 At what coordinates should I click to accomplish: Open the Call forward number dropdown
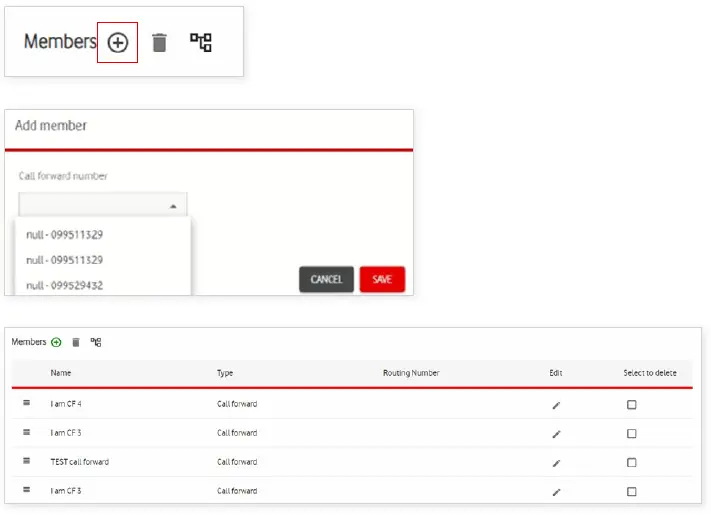(x=103, y=205)
